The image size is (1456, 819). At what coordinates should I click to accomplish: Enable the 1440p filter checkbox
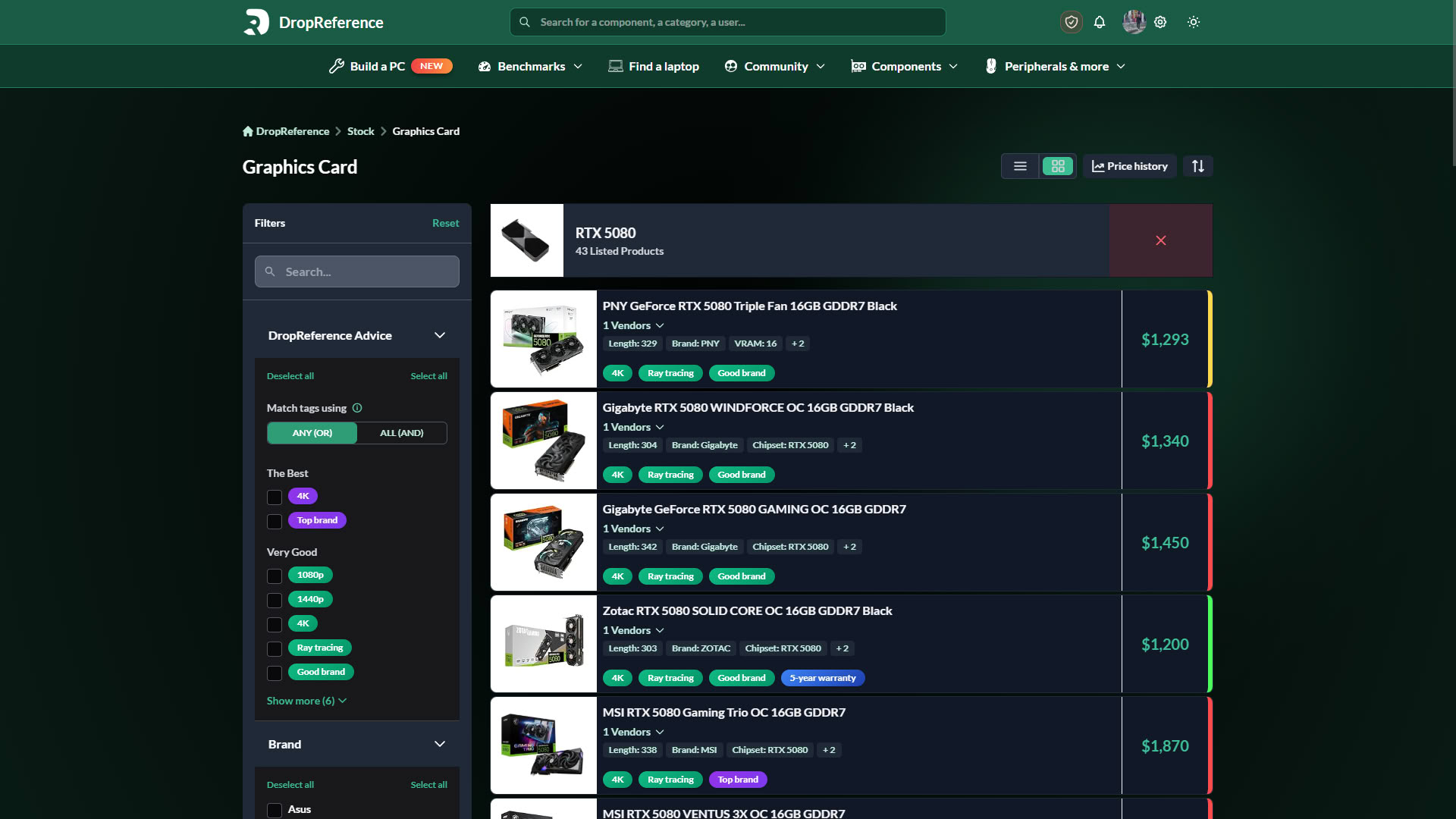275,601
